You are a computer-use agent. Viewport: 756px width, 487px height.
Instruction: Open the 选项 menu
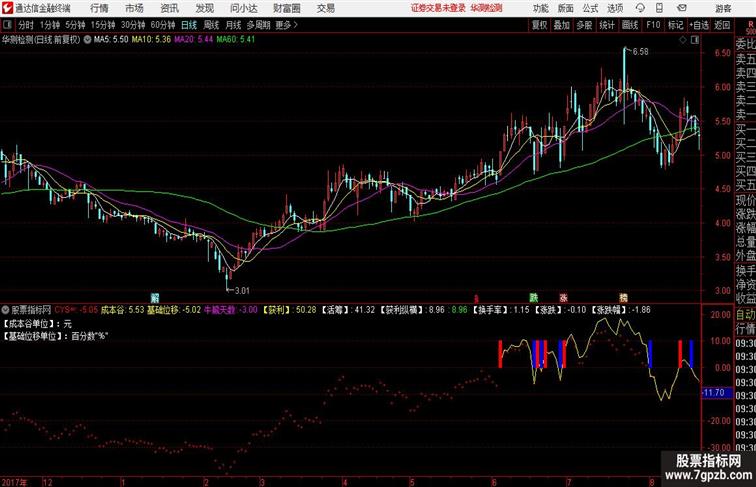point(615,8)
